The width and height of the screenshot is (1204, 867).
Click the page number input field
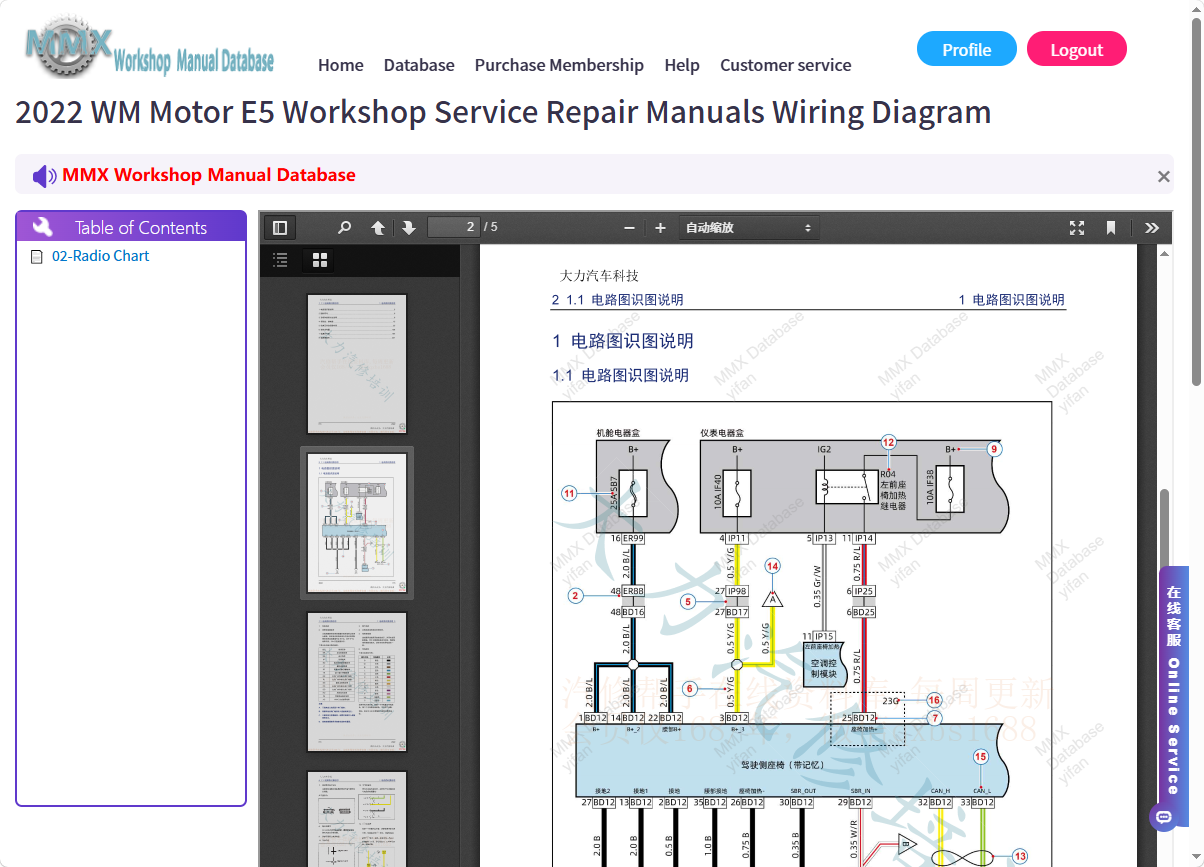click(x=454, y=227)
